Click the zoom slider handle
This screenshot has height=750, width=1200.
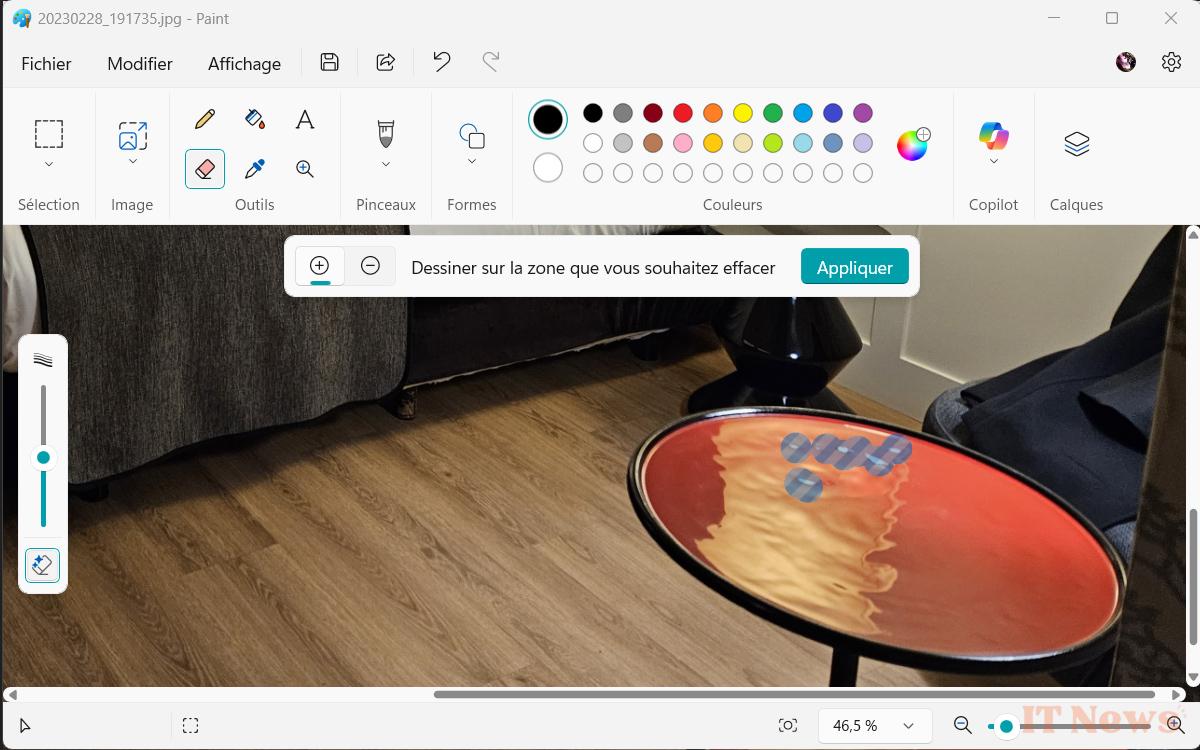point(1006,726)
